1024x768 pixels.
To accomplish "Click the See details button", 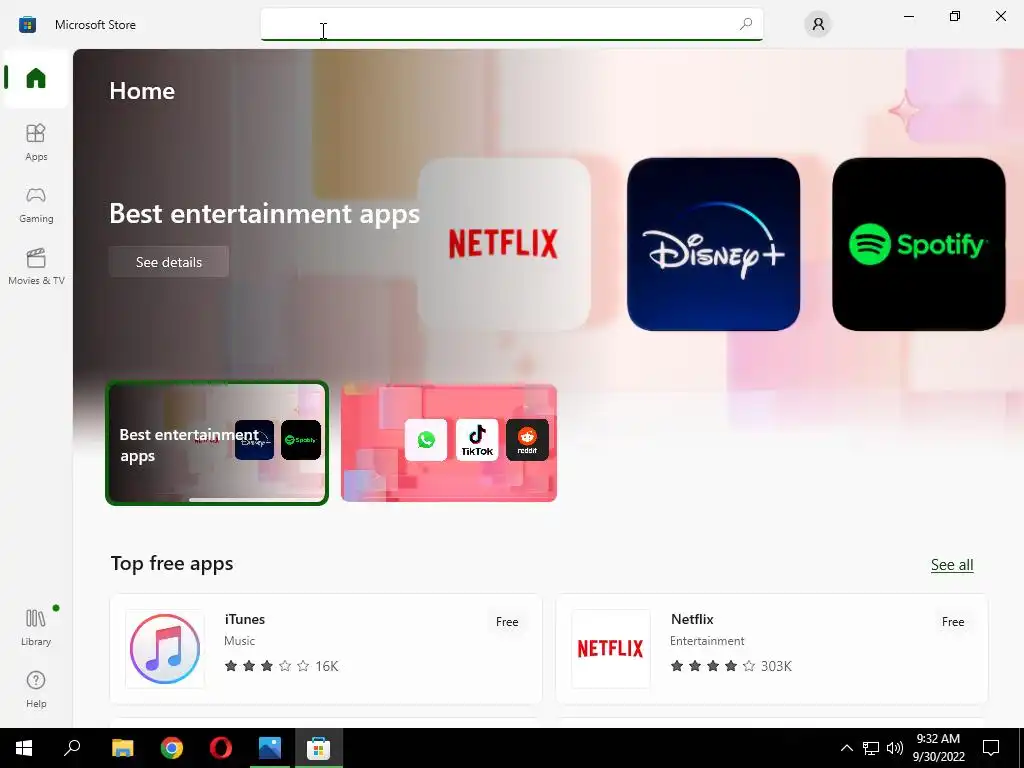I will (168, 262).
